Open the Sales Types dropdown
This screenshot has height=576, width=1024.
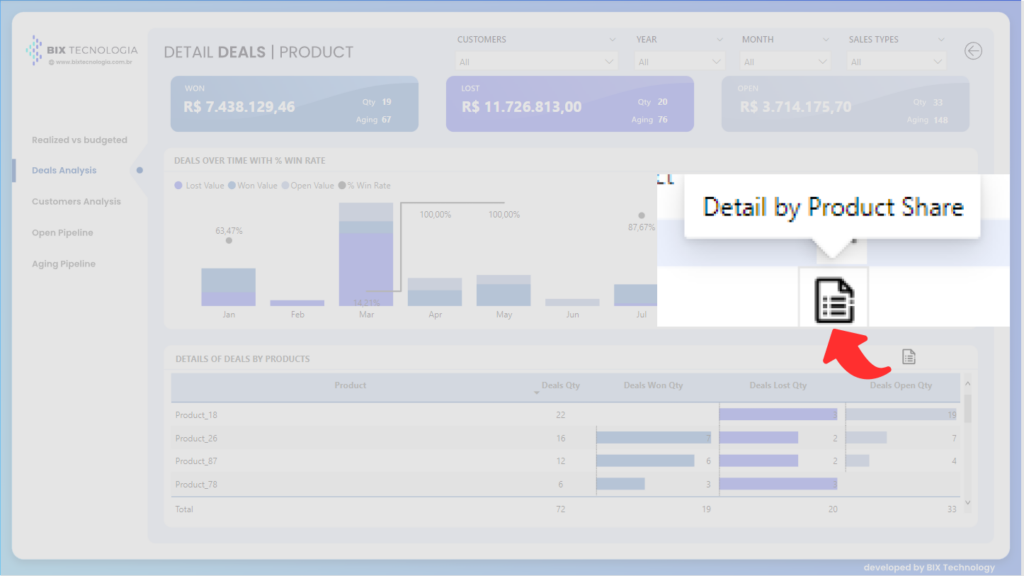coord(896,62)
